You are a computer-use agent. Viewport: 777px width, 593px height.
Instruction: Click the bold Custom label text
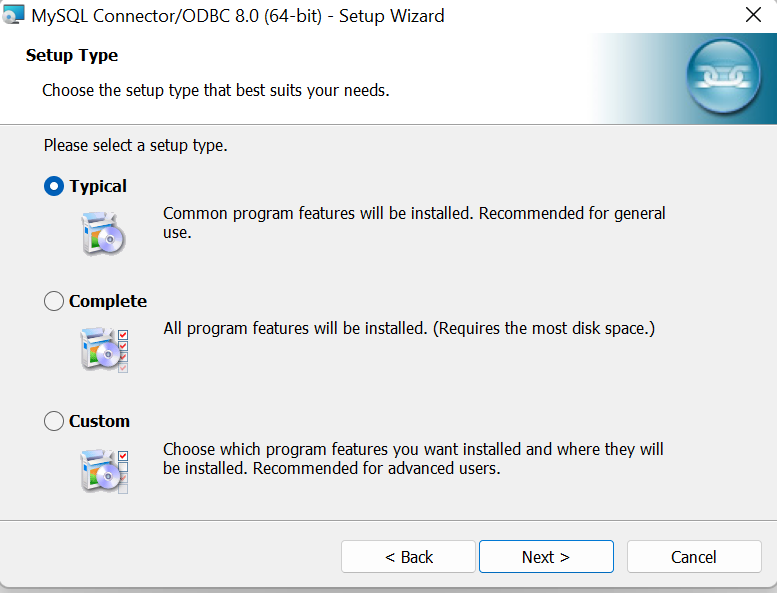[100, 421]
